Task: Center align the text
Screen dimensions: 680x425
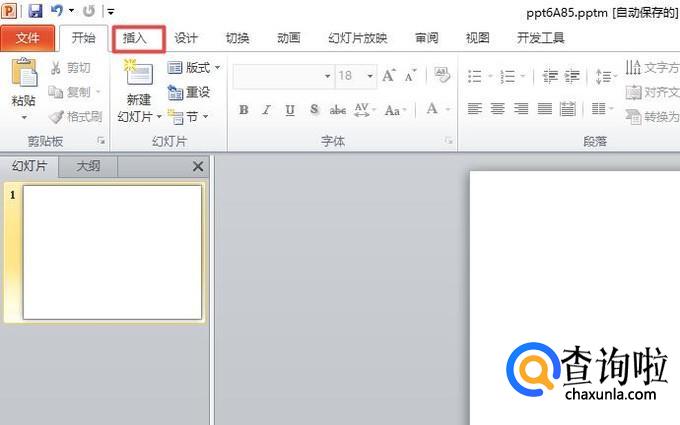Action: pos(497,108)
